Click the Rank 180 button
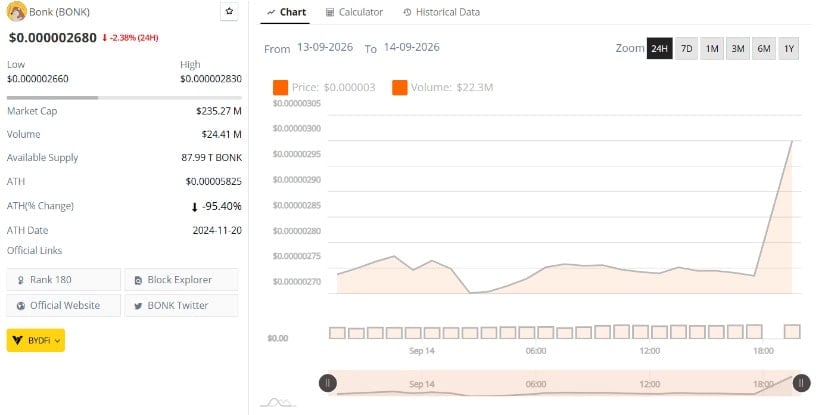825x415 pixels. coord(64,280)
